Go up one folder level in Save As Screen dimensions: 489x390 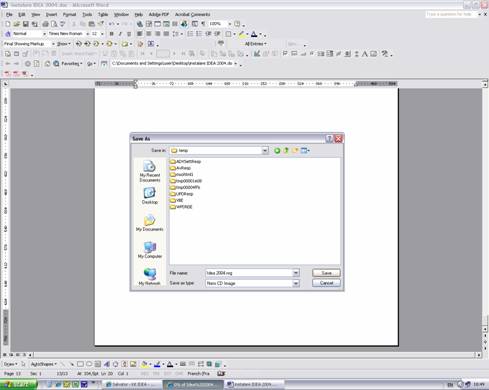pos(286,150)
